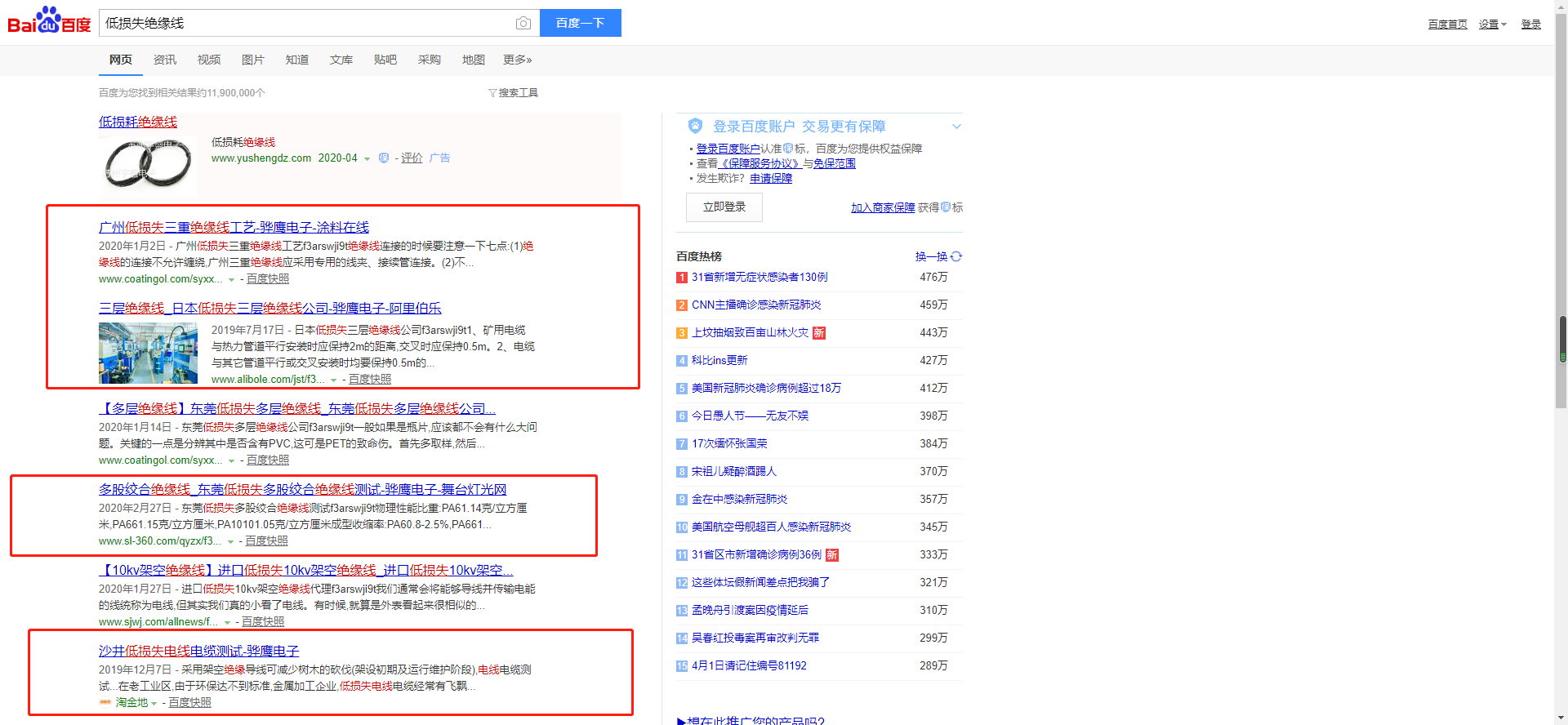Click the 加入商家保障 link
This screenshot has width=1568, height=725.
coord(883,207)
